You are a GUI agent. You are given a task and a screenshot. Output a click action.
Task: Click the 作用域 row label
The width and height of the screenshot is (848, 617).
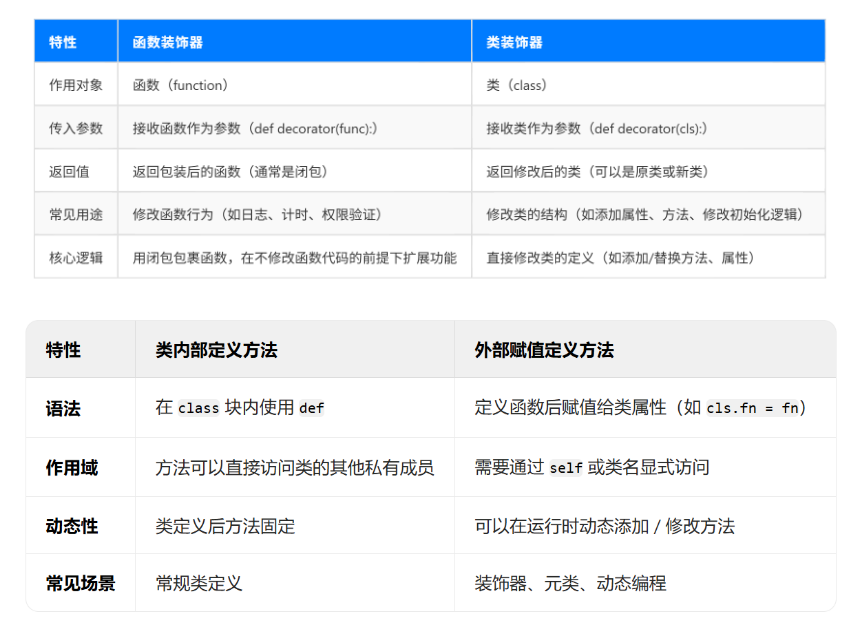click(65, 467)
